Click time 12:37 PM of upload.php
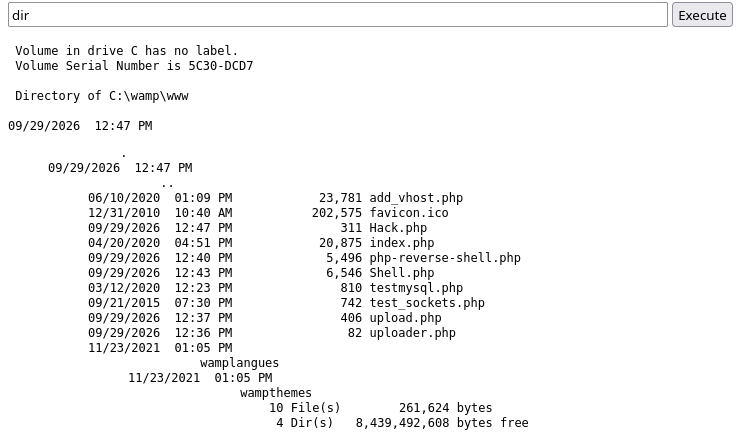Viewport: 752px width, 443px height. click(203, 318)
